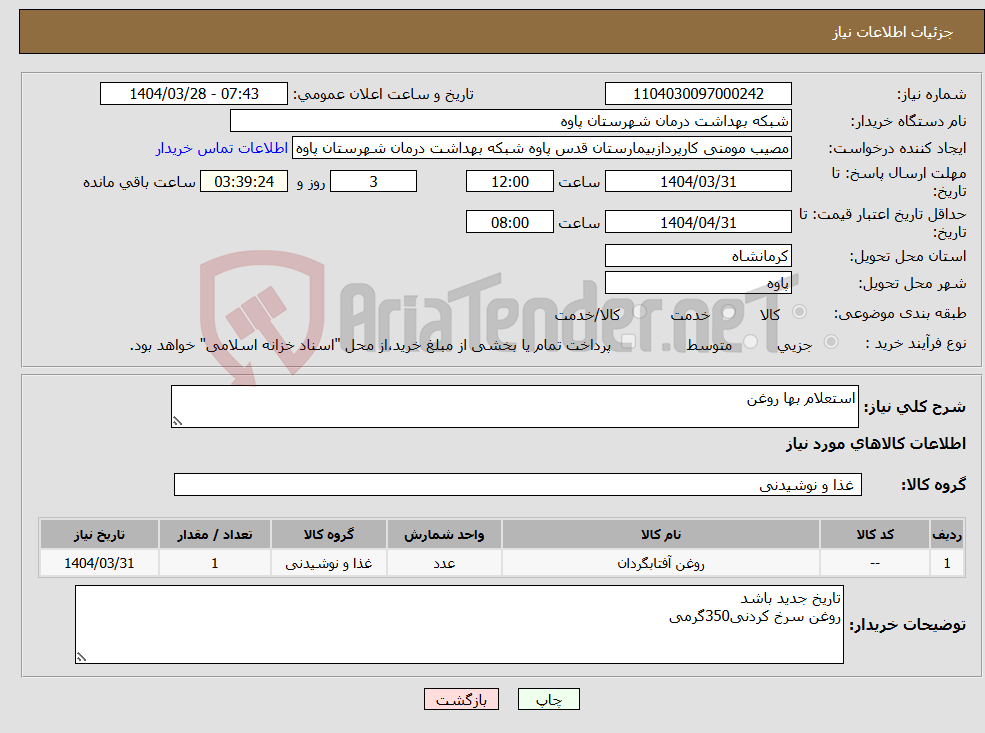Click غذا و نوشیدنی cell in table row
Viewport: 985px width, 733px height.
[329, 563]
